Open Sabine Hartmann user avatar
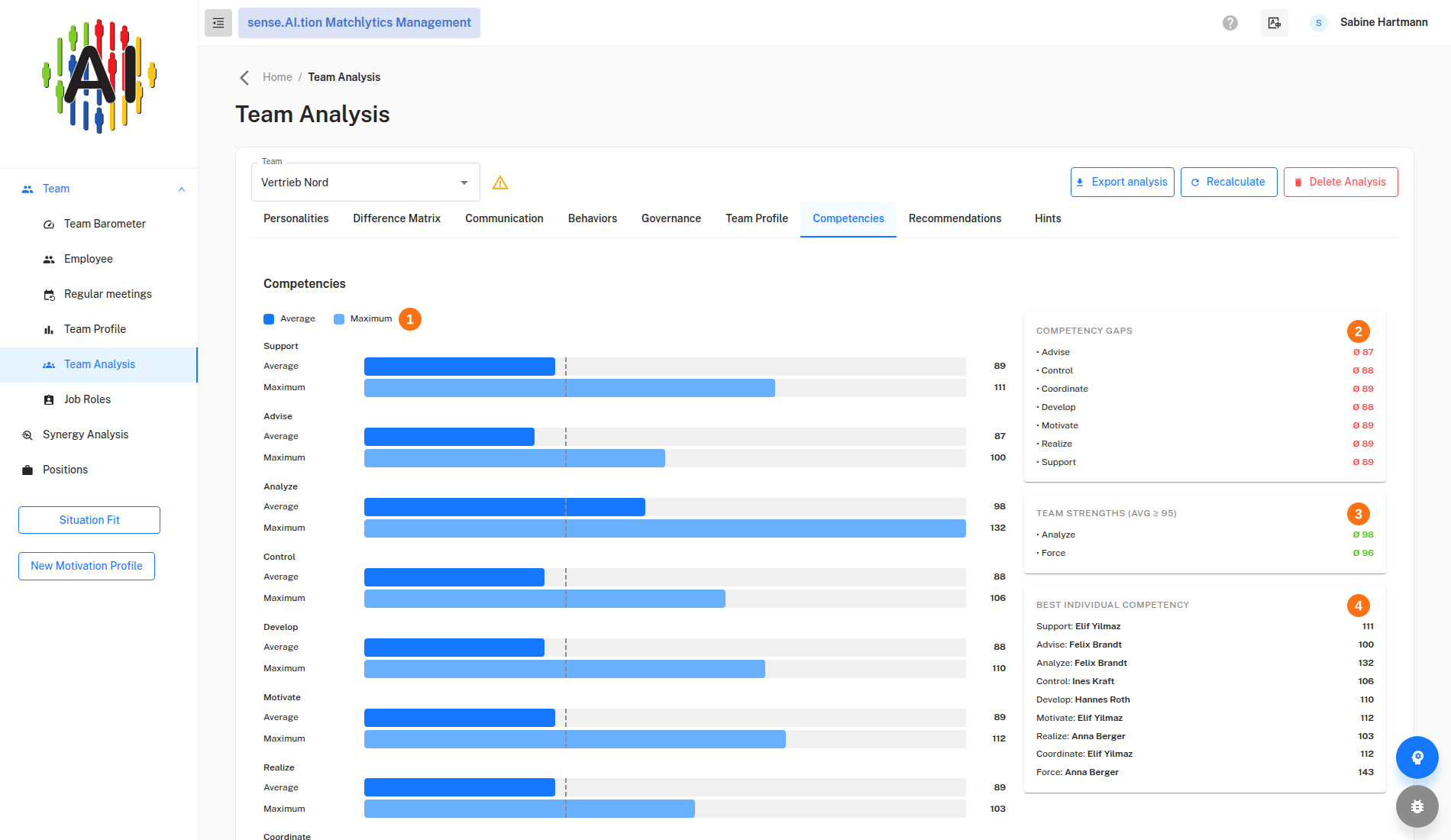1451x840 pixels. pyautogui.click(x=1319, y=23)
